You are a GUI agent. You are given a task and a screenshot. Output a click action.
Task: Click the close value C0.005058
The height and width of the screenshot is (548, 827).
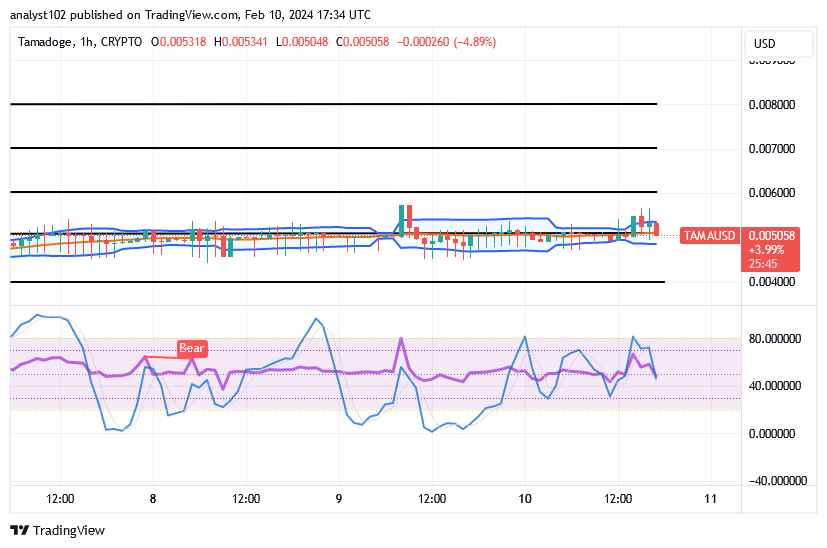(362, 42)
